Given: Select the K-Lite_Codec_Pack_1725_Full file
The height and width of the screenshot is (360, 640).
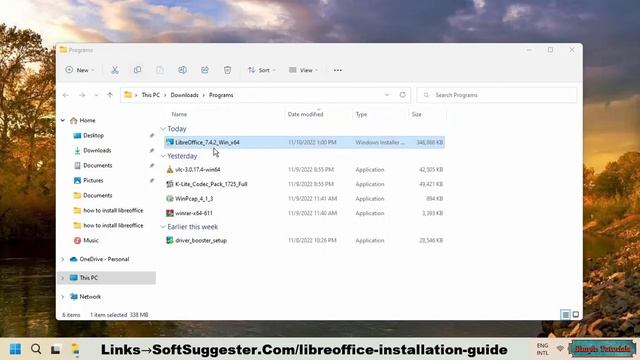Looking at the screenshot, I should coord(304,184).
